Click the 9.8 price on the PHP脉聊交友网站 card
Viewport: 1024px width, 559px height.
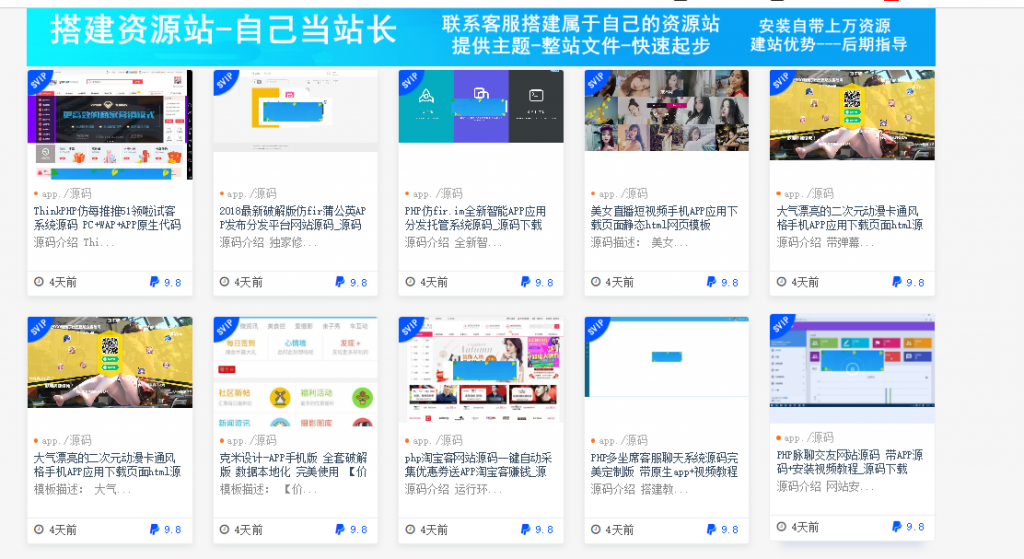pos(915,527)
